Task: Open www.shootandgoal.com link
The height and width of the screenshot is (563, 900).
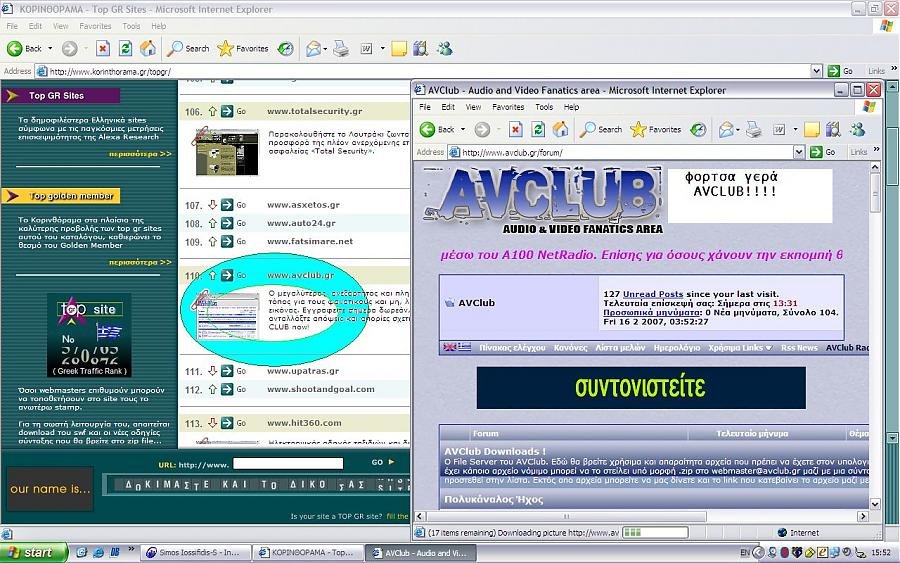Action: coord(320,389)
